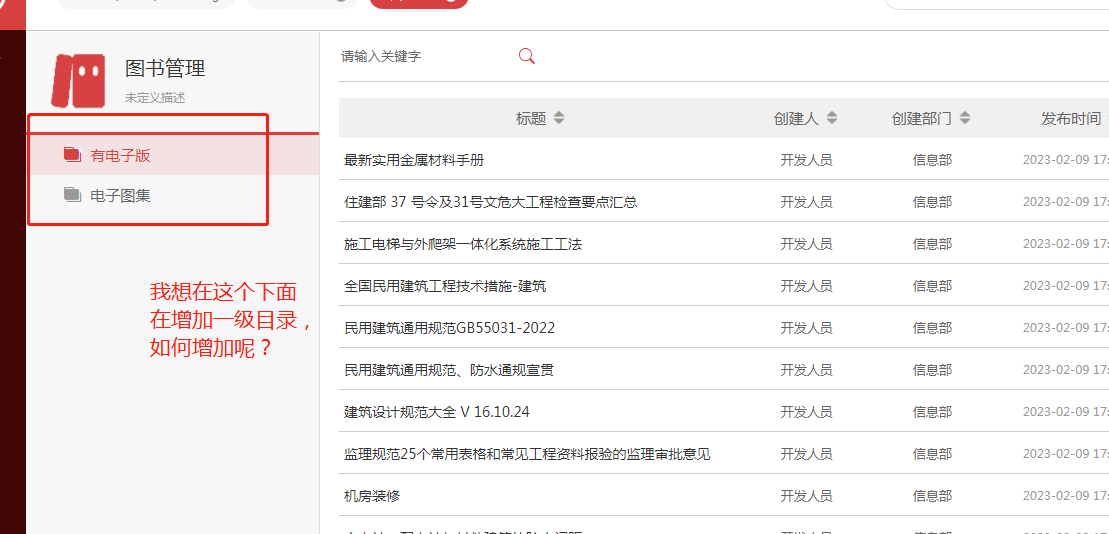
Task: Sort by 创建部门 using sort arrows
Action: pos(965,118)
